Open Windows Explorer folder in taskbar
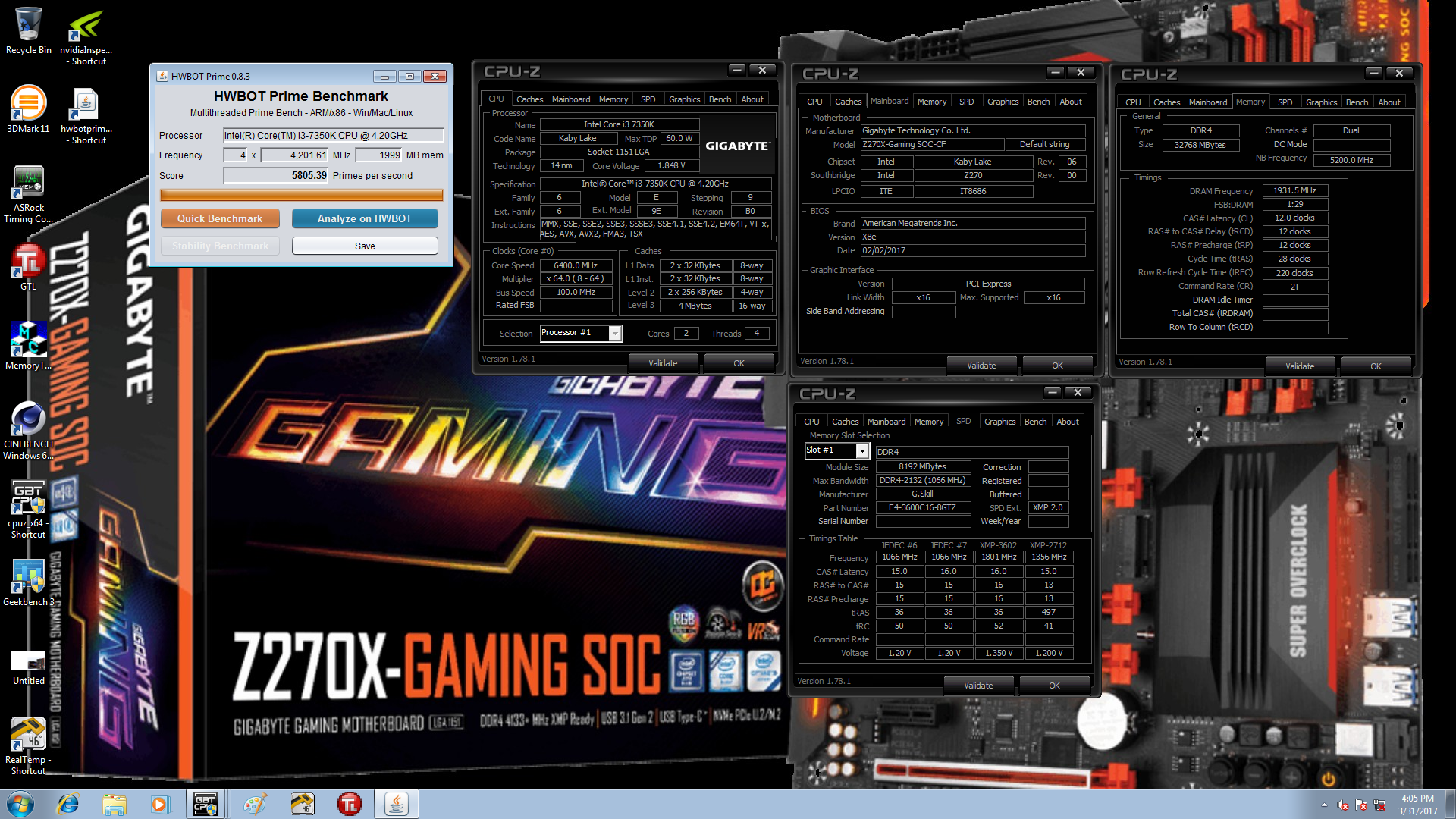The height and width of the screenshot is (819, 1456). click(115, 804)
